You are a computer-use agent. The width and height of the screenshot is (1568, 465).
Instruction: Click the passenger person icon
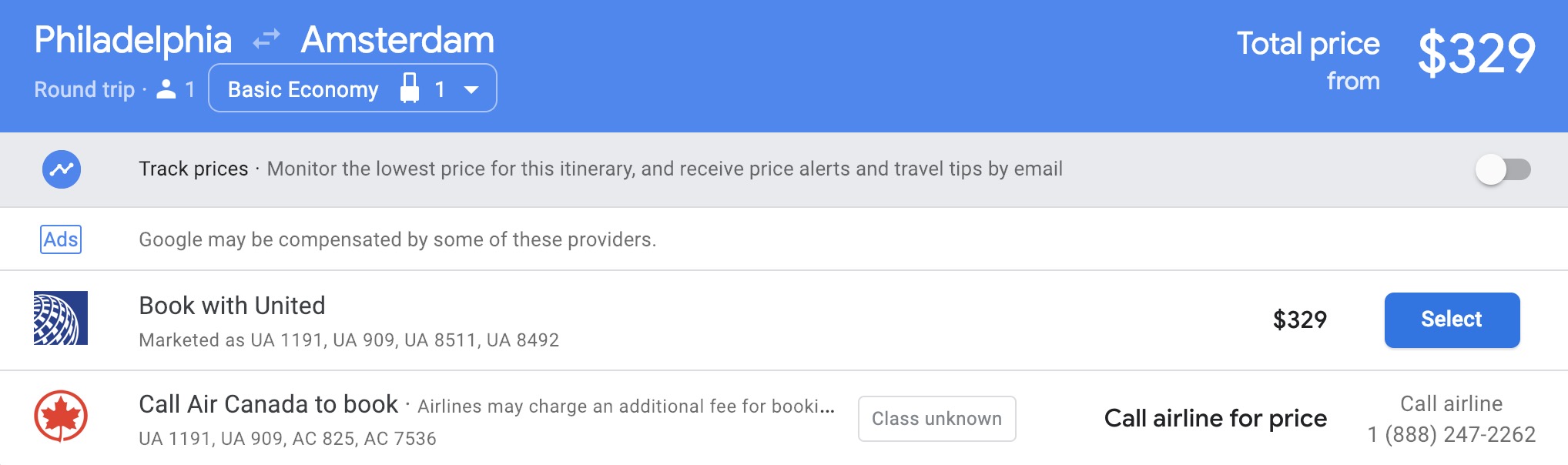[x=166, y=89]
